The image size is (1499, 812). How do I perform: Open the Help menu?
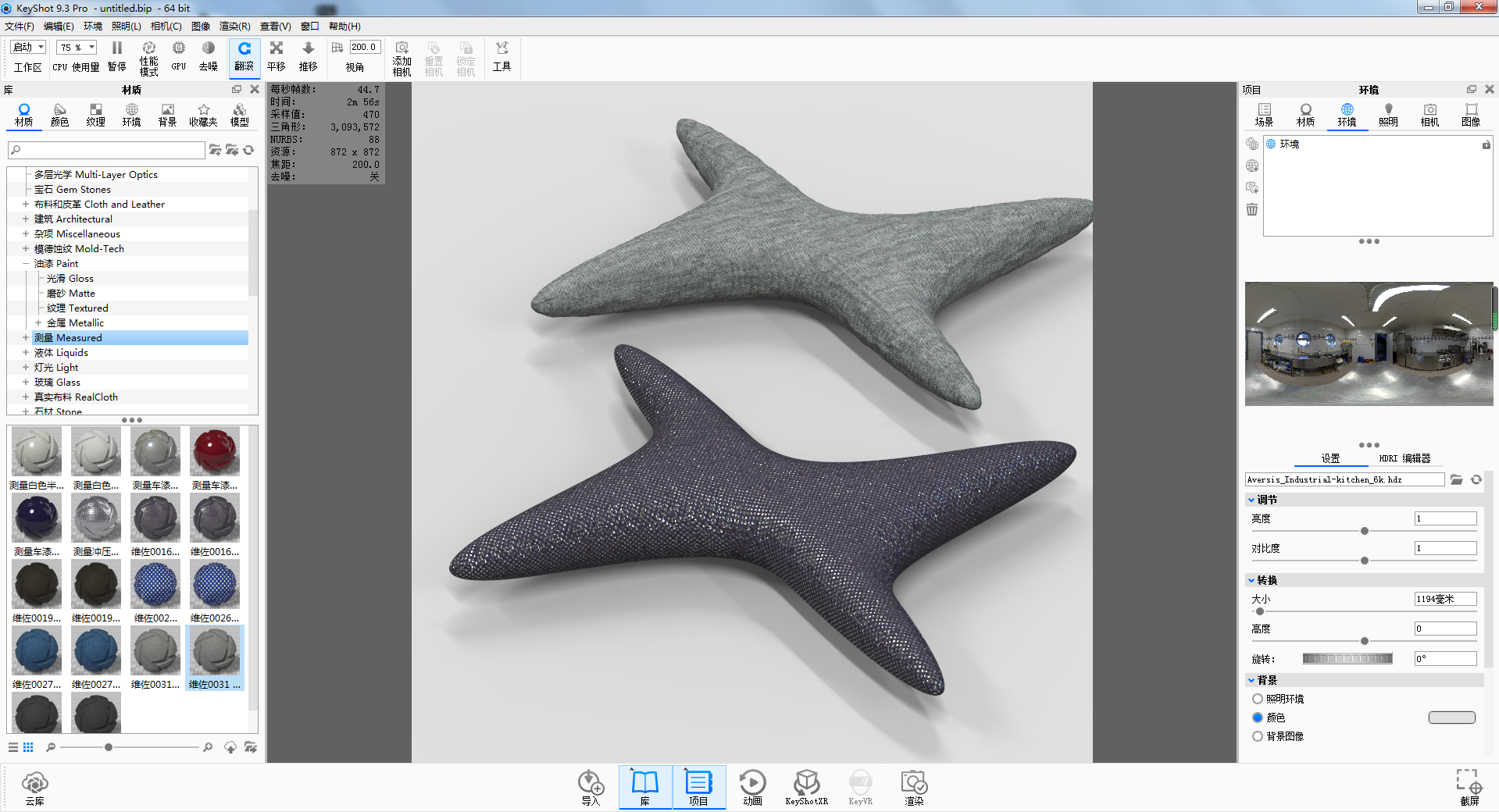(x=344, y=27)
